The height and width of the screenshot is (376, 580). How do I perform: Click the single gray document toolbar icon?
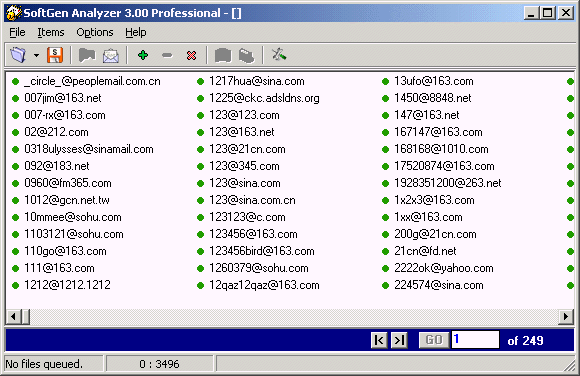coord(223,56)
